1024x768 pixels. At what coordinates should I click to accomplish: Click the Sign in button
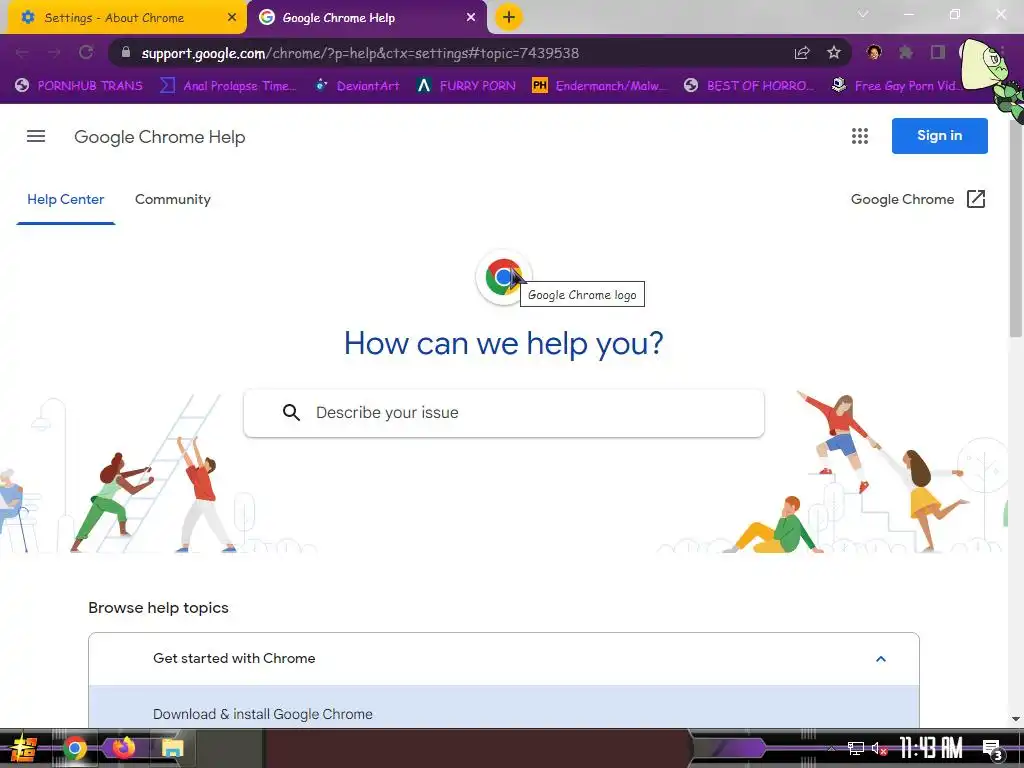click(939, 136)
